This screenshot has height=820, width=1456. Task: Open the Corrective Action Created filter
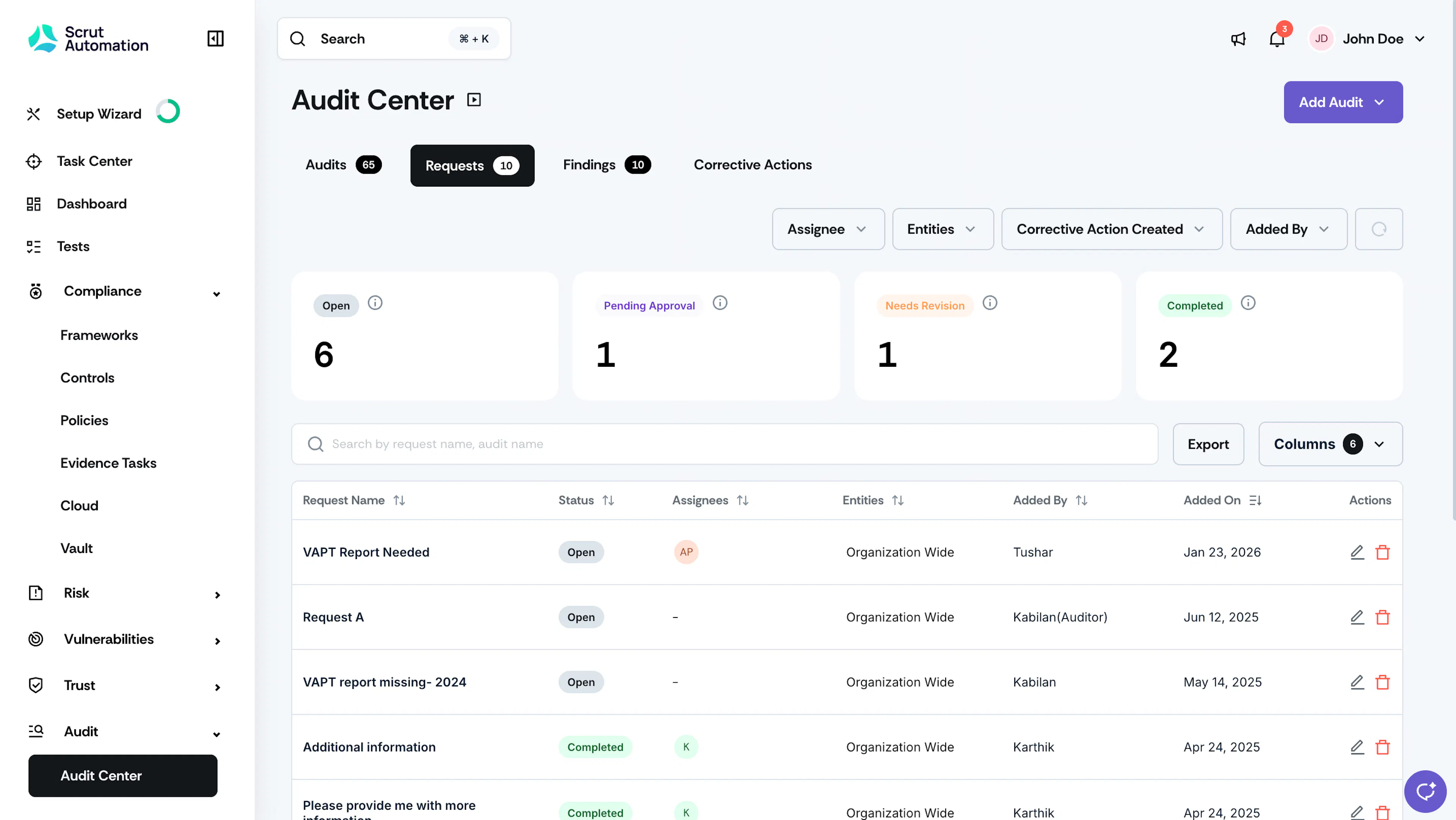tap(1112, 229)
